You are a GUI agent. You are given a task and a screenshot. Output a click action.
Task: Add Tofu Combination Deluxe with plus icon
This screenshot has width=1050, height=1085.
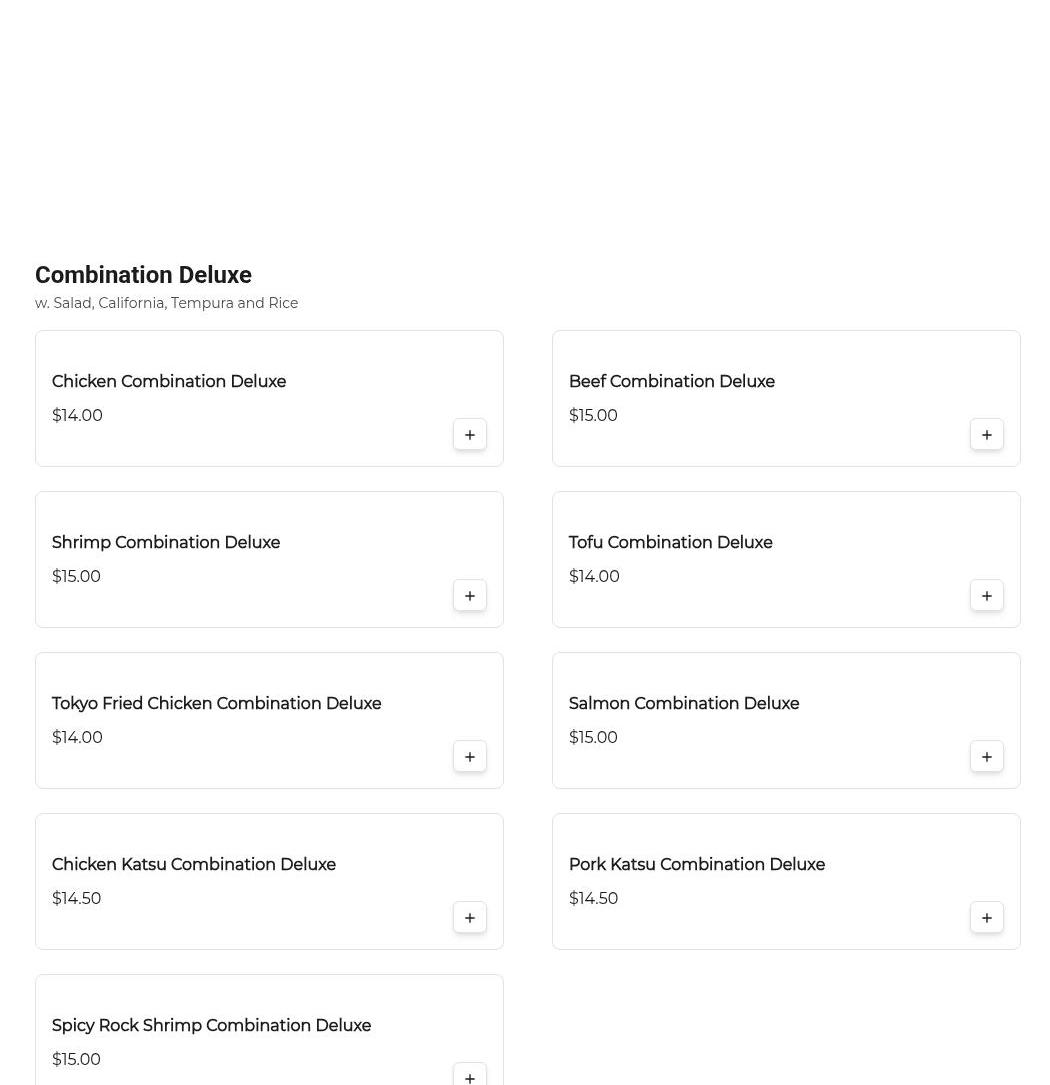987,596
